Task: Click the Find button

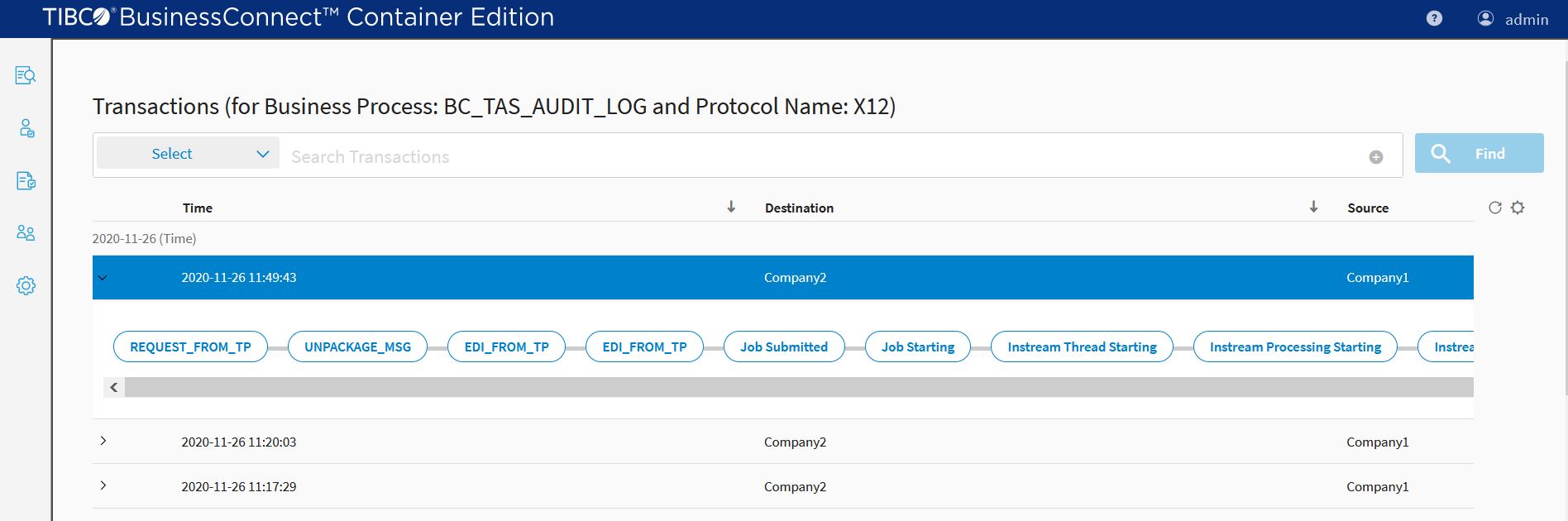Action: (1479, 154)
